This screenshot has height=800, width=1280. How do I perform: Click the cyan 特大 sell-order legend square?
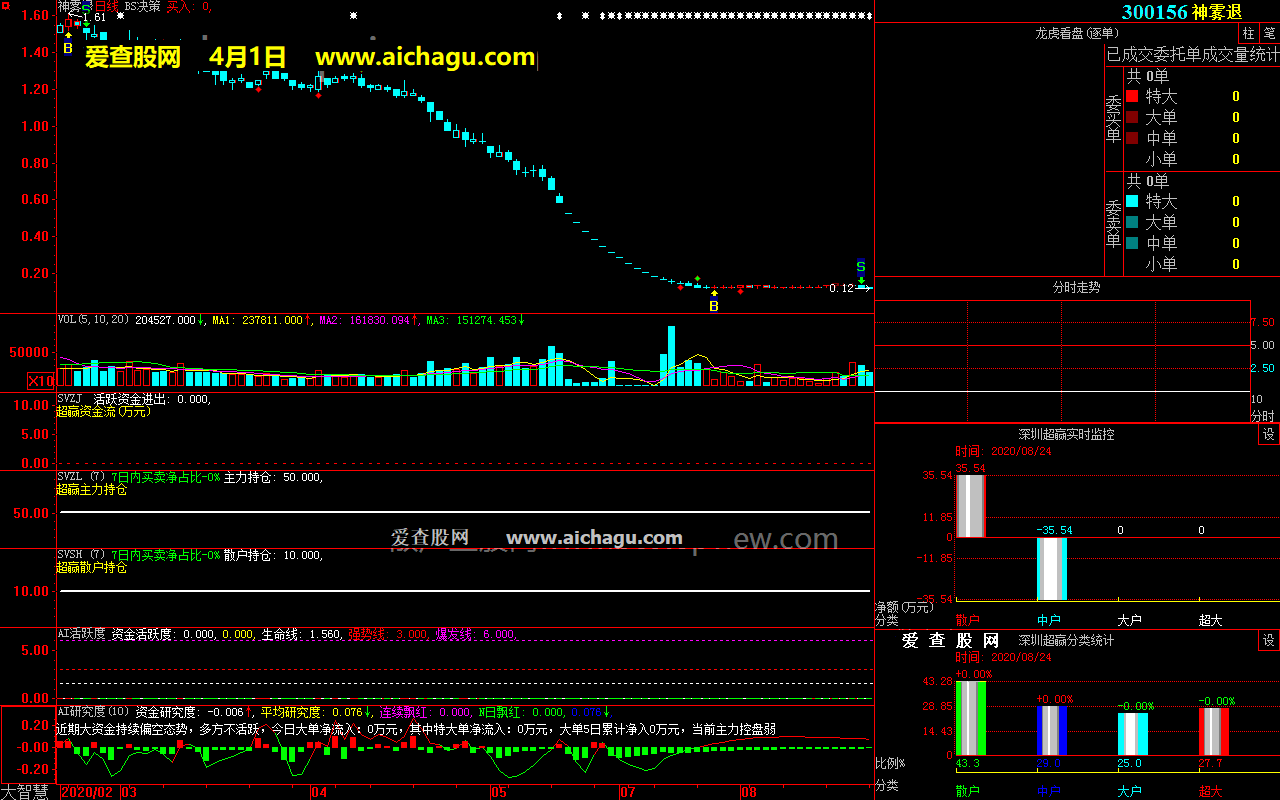coord(1132,201)
